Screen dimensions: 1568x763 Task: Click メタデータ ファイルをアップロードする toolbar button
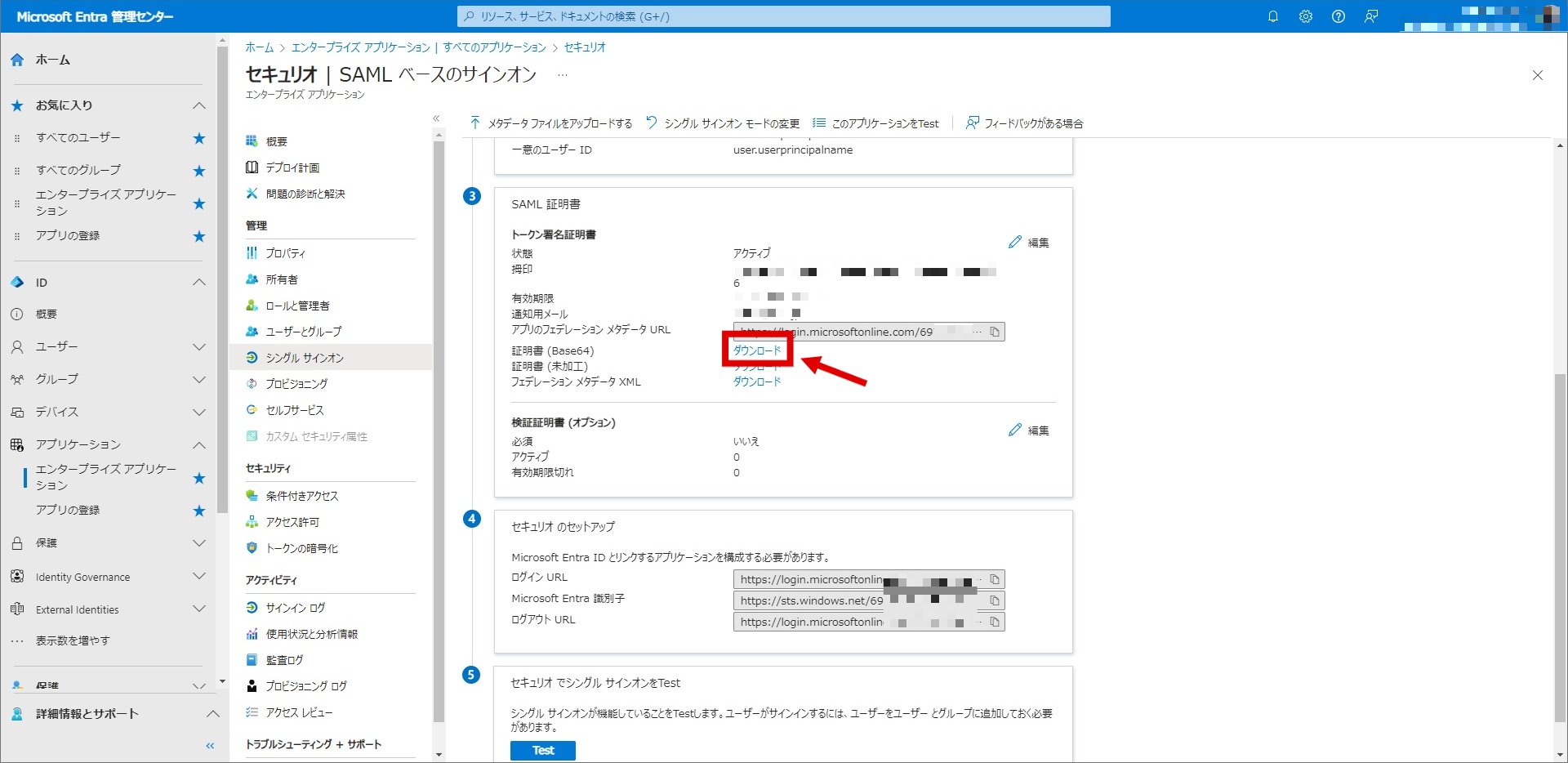click(551, 123)
